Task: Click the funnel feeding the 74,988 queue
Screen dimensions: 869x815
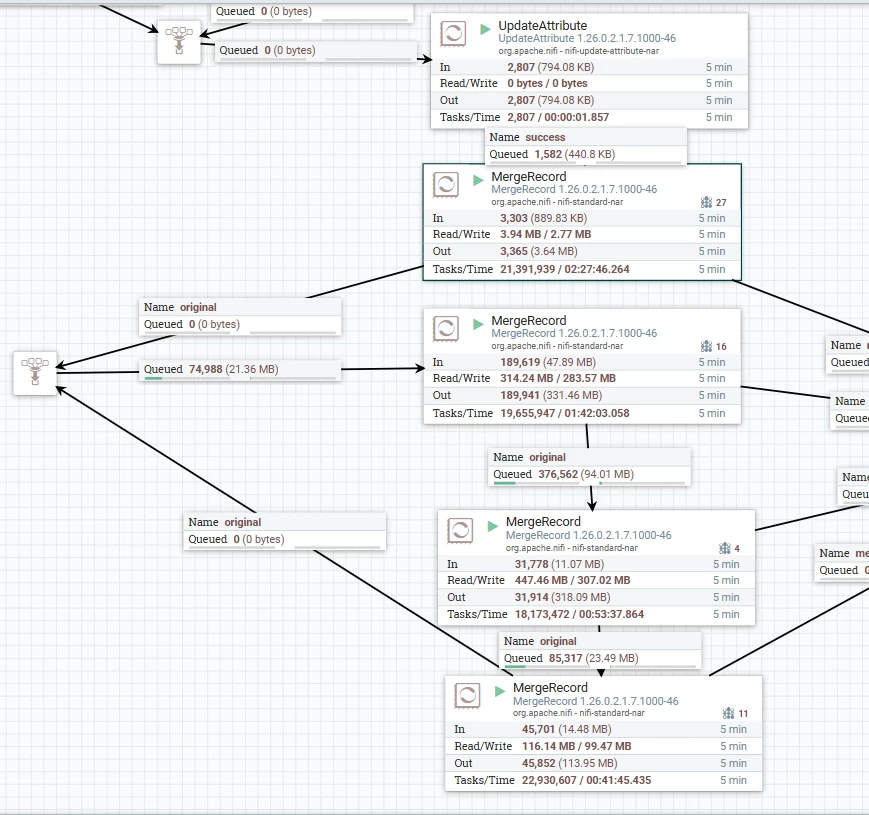Action: pos(35,373)
